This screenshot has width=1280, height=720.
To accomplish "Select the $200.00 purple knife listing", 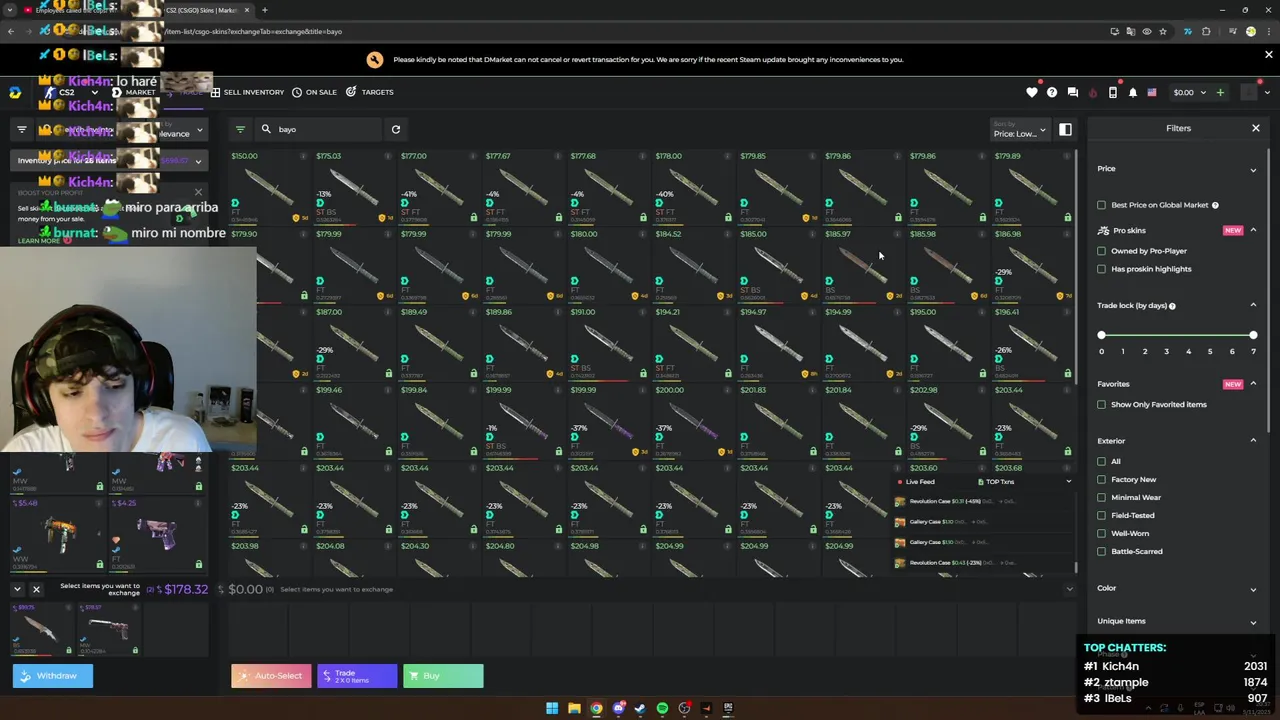I will coord(697,421).
